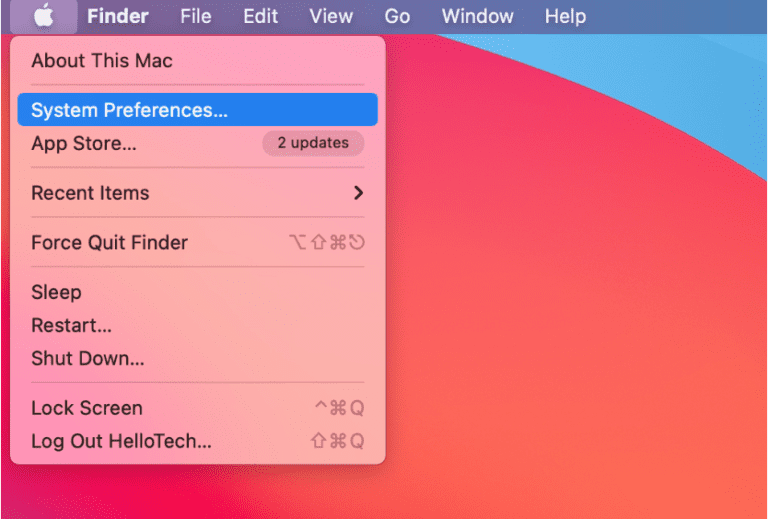Choose Log Out HelloTech…

tap(197, 441)
